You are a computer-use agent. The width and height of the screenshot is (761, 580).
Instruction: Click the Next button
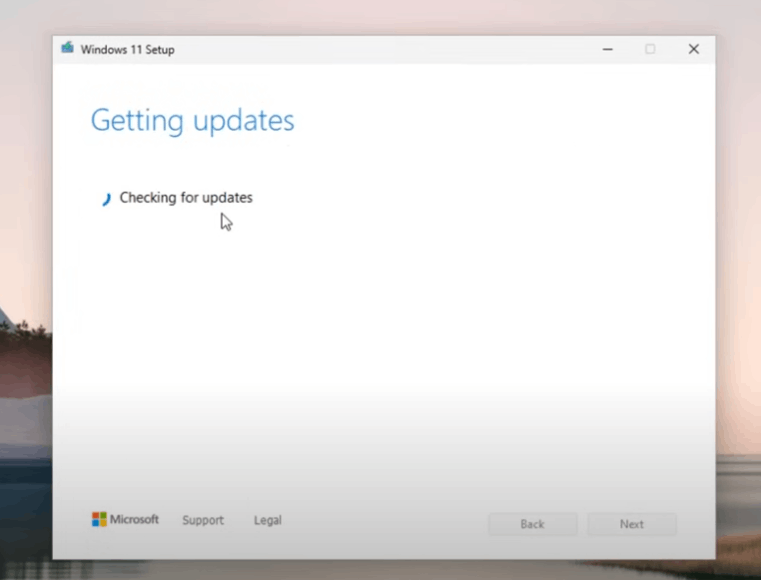pyautogui.click(x=631, y=524)
